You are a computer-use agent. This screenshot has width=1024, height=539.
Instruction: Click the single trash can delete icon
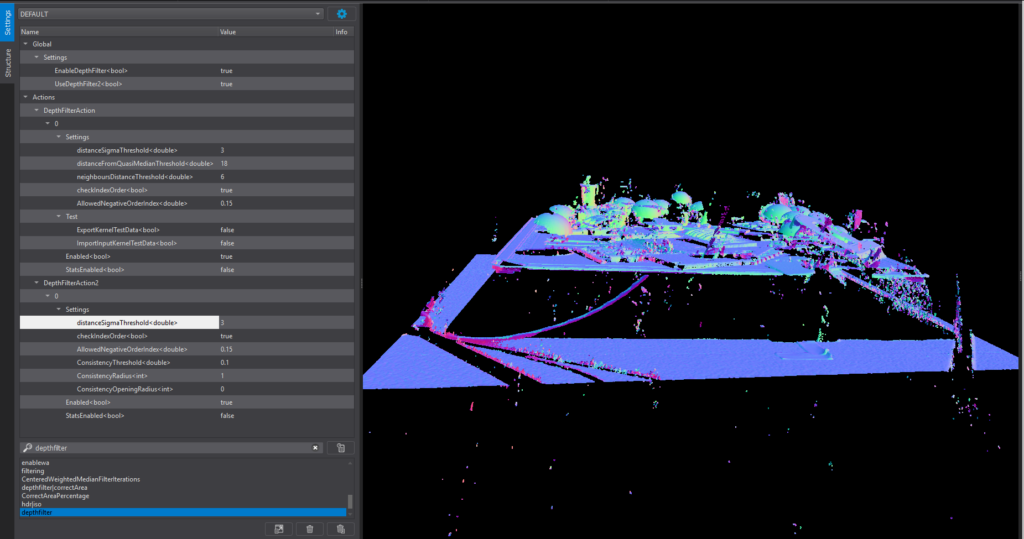point(309,528)
